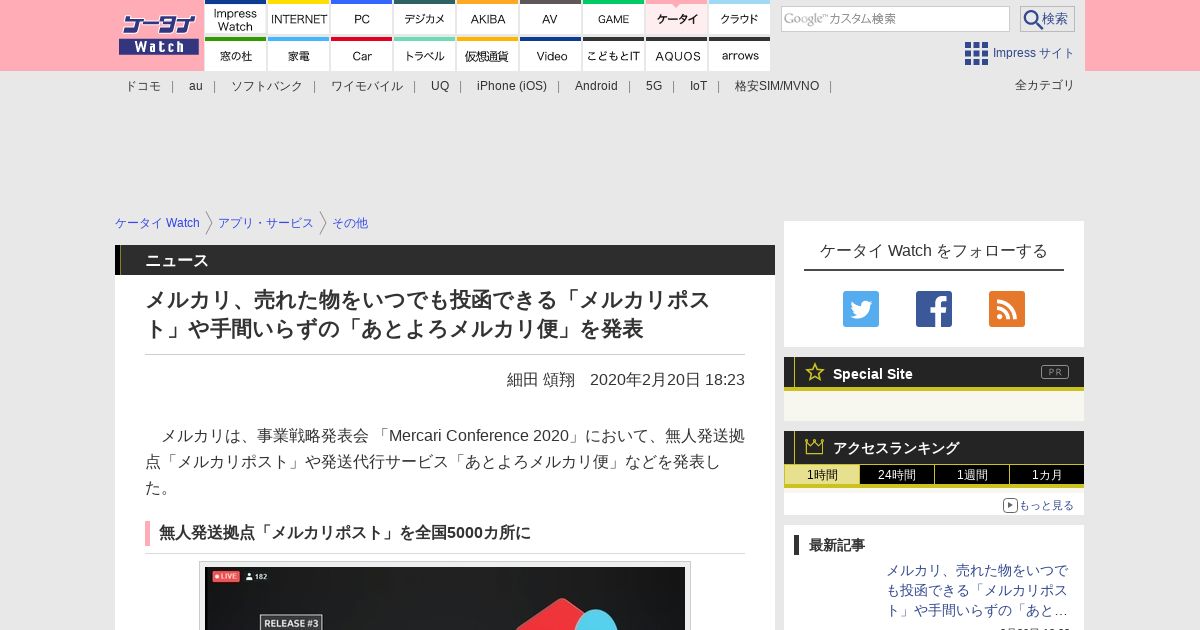Go to the UQ category
The image size is (1200, 630).
[x=440, y=86]
